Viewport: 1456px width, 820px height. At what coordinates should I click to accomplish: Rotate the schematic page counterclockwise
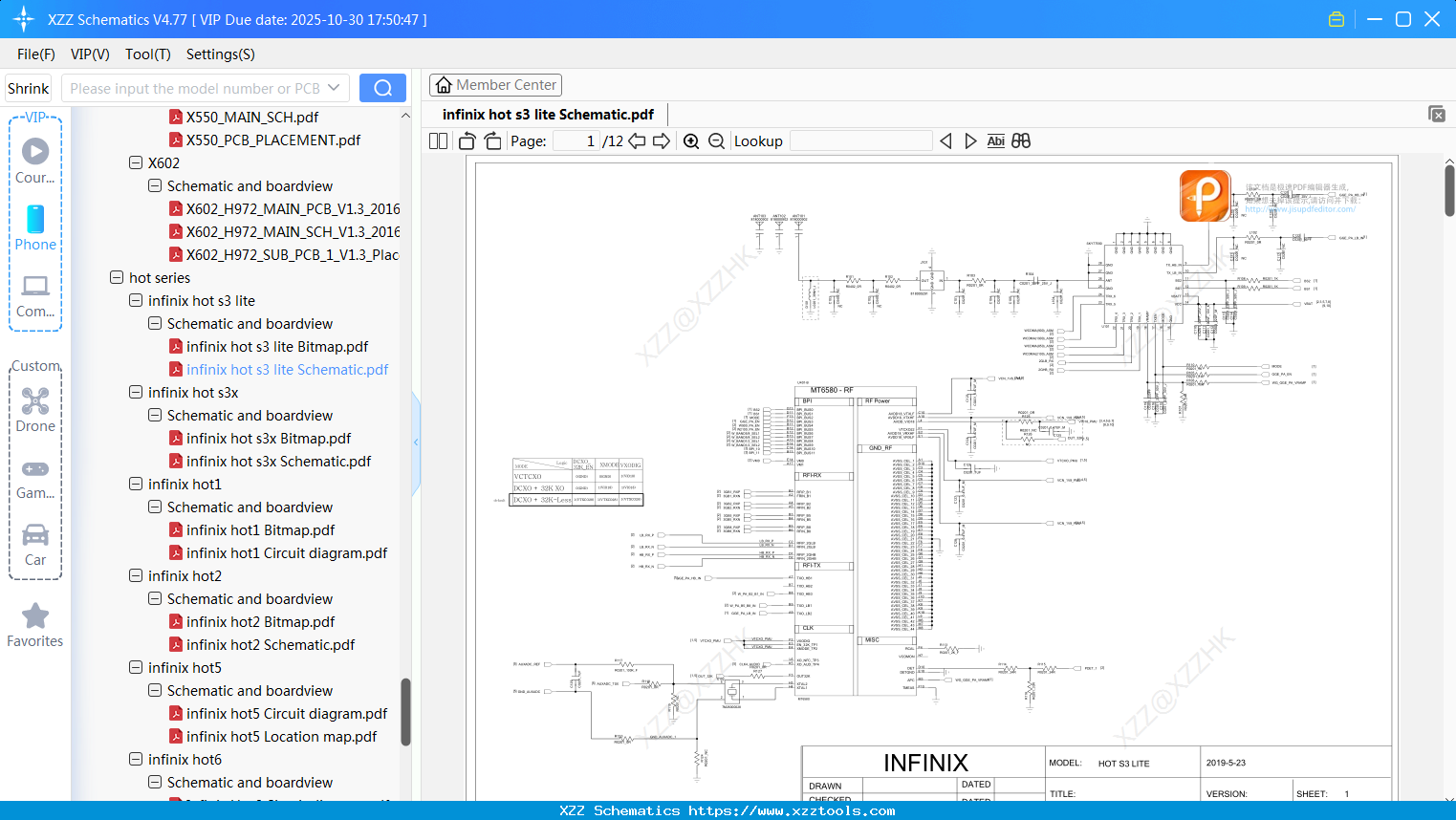click(x=466, y=140)
